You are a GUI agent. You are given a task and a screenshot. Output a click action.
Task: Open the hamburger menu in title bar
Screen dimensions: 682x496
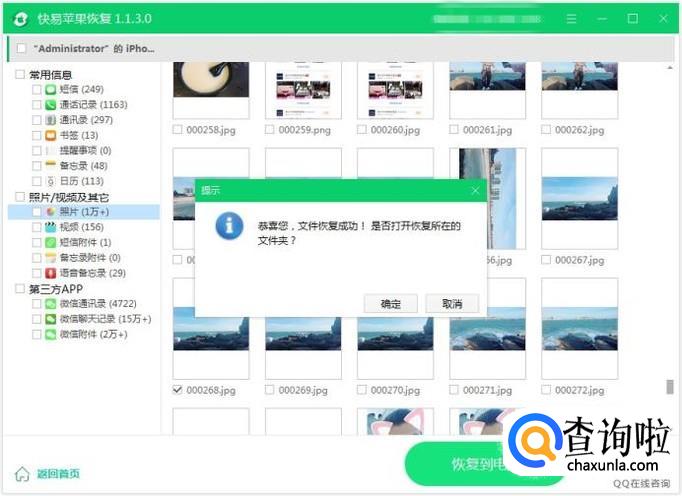(x=571, y=18)
